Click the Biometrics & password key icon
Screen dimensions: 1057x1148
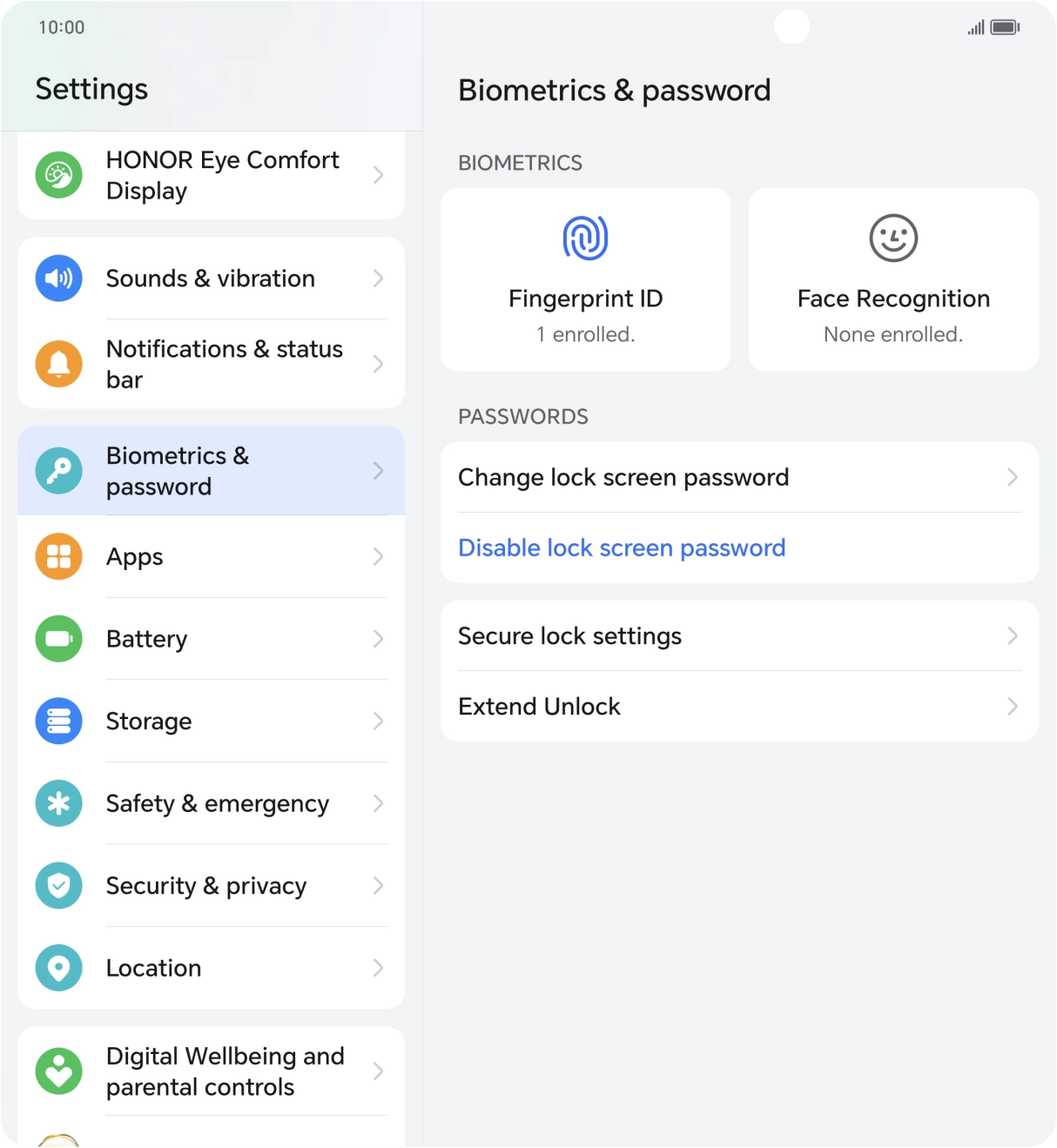coord(57,471)
